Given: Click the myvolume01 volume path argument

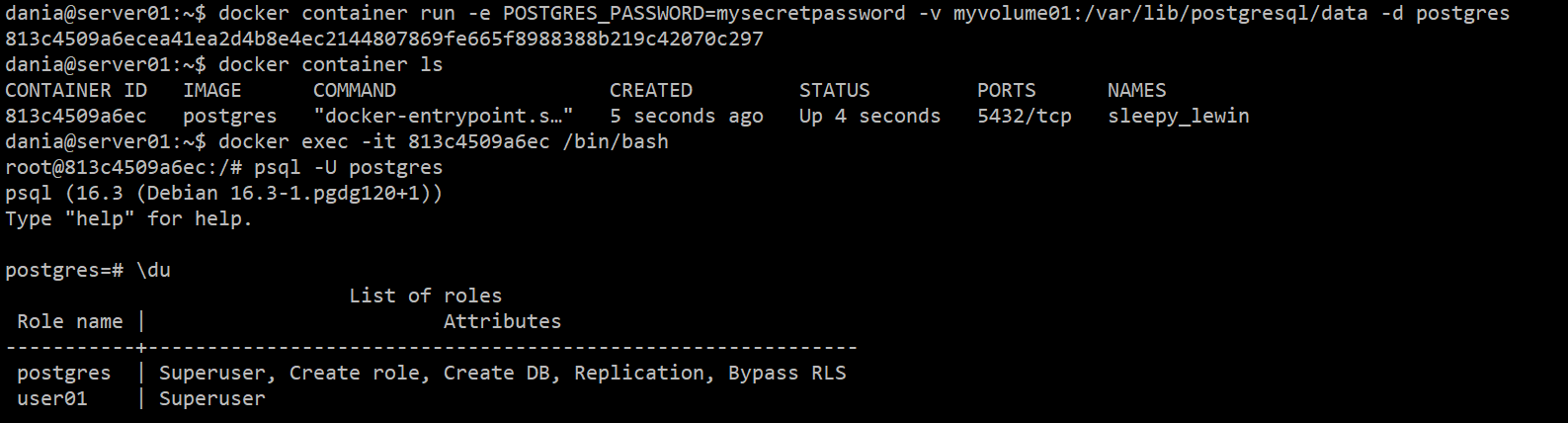Looking at the screenshot, I should [1161, 13].
